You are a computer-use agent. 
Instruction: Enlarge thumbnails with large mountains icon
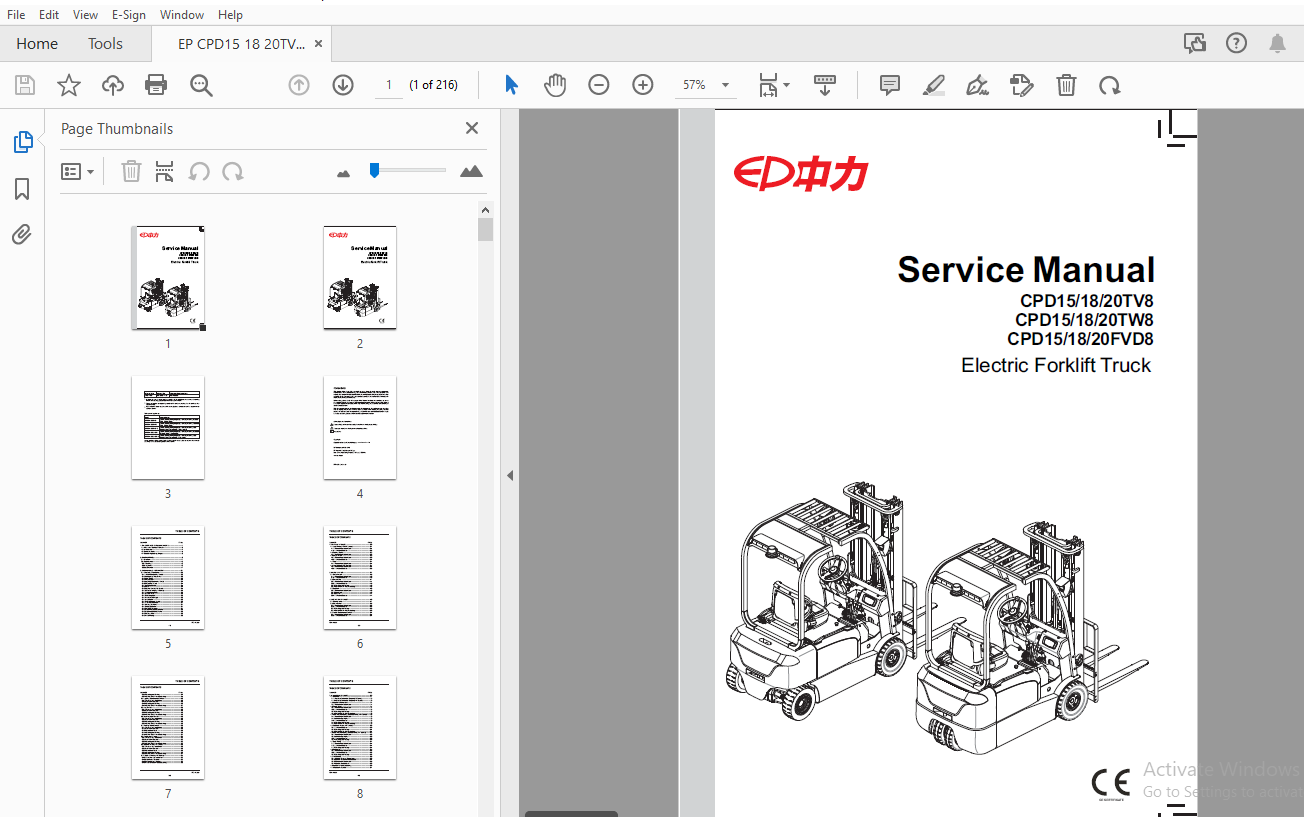[471, 172]
